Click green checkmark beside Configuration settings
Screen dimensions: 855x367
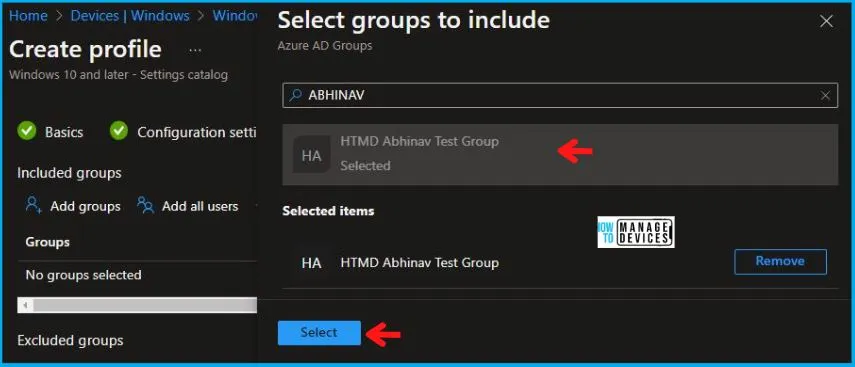(119, 131)
